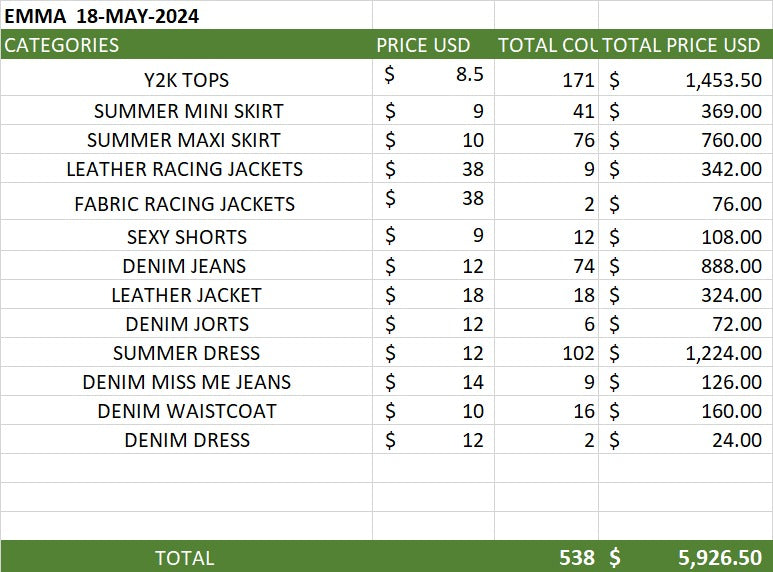Select the PRICE USD column header
This screenshot has height=572, width=773.
433,45
